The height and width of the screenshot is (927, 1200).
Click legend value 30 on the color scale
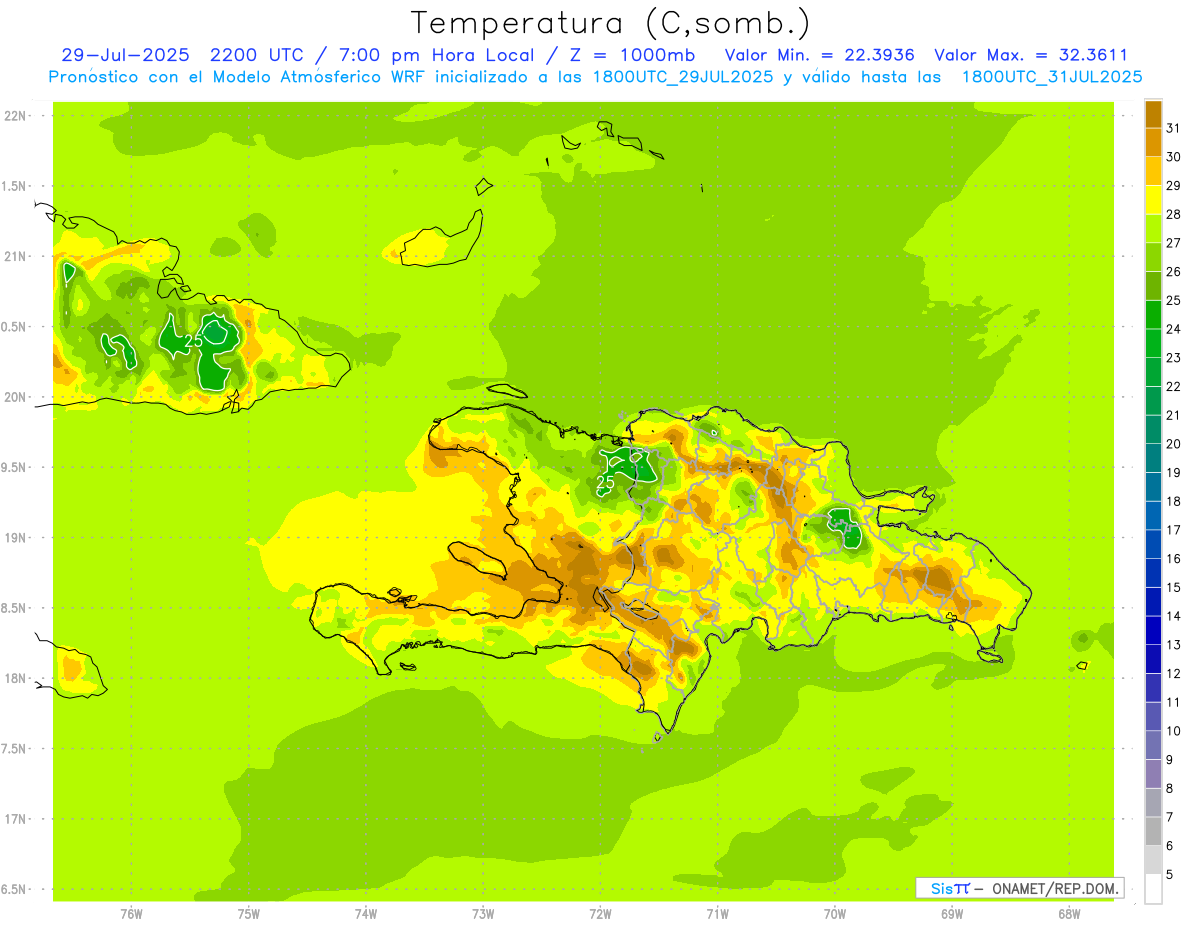(1174, 157)
